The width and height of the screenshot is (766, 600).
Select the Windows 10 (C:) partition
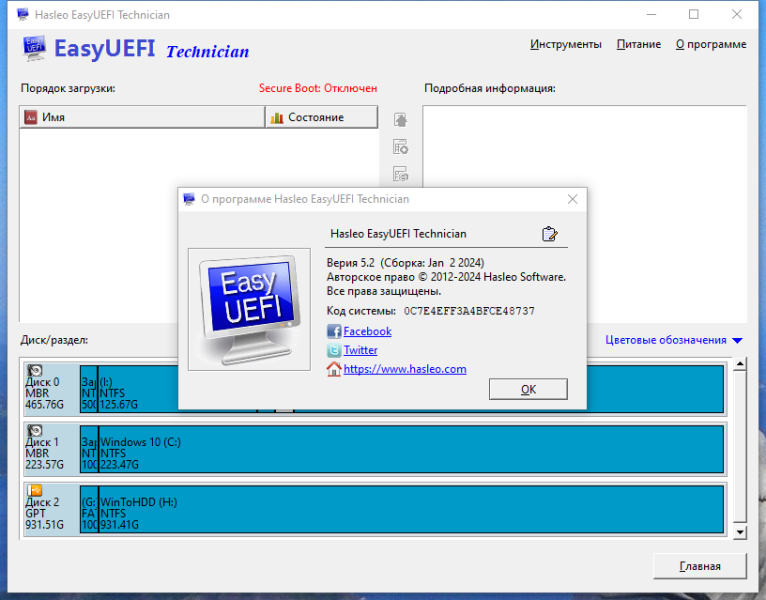[x=411, y=449]
